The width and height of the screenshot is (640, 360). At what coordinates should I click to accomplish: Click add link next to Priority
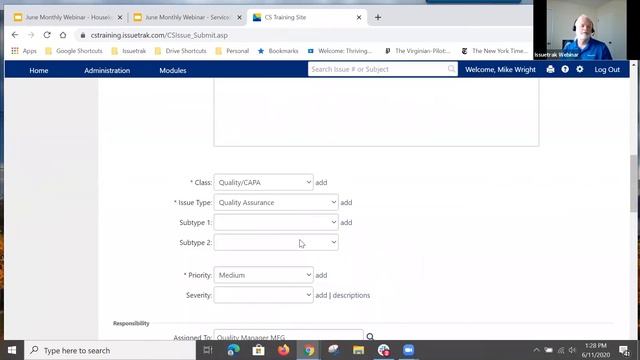321,275
